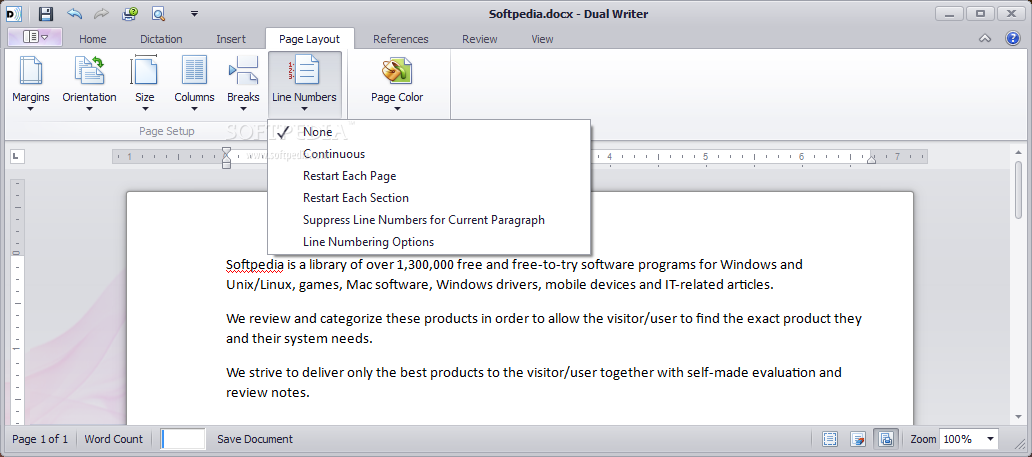Choose Continuous line numbering
The height and width of the screenshot is (457, 1032).
(x=429, y=154)
